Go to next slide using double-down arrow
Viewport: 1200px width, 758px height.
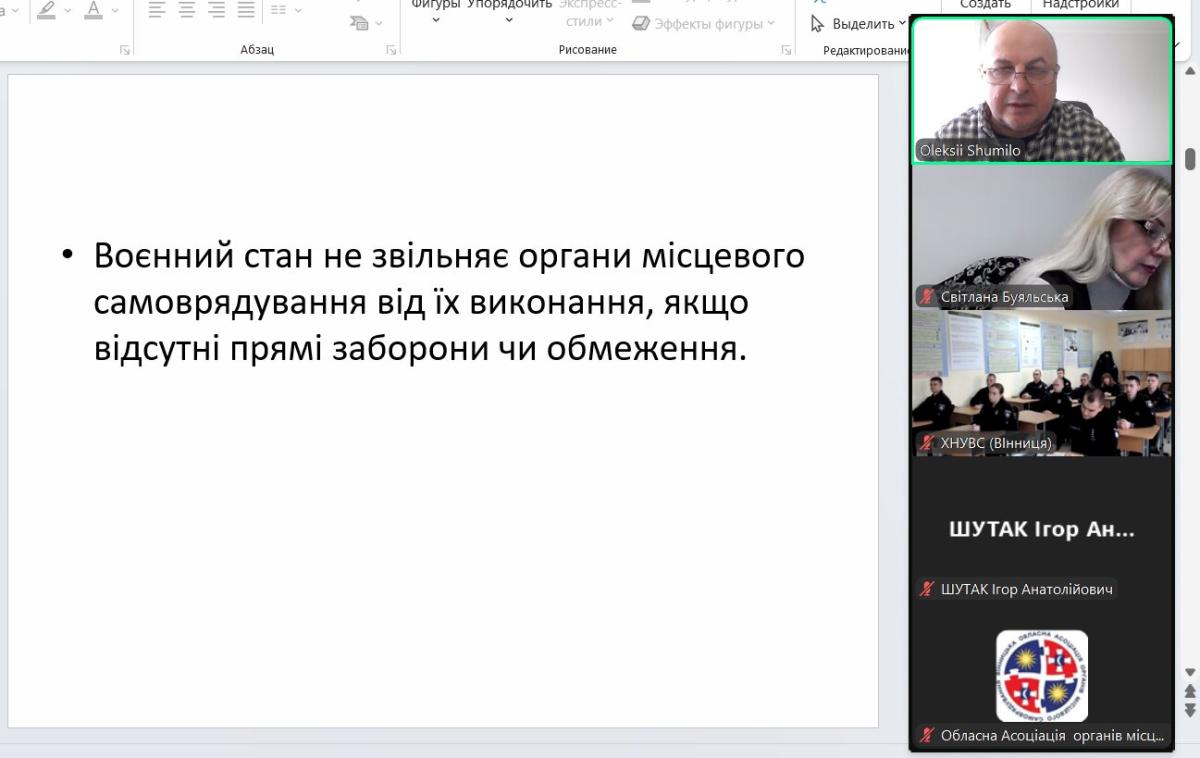pyautogui.click(x=1190, y=709)
